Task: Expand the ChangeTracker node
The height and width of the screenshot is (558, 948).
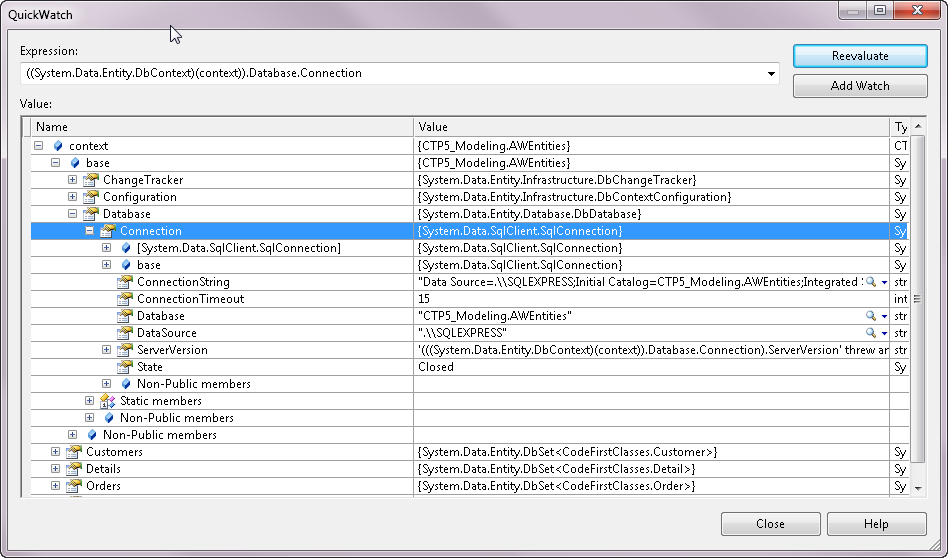Action: click(x=73, y=180)
